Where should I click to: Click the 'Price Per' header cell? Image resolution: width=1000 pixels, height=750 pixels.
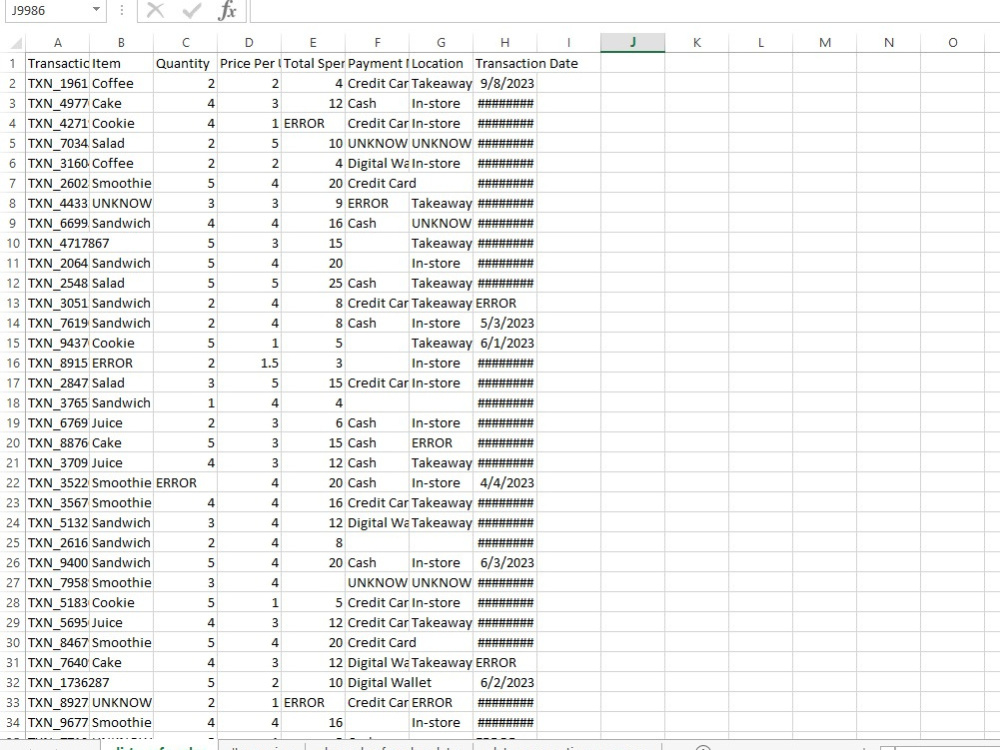click(x=249, y=63)
